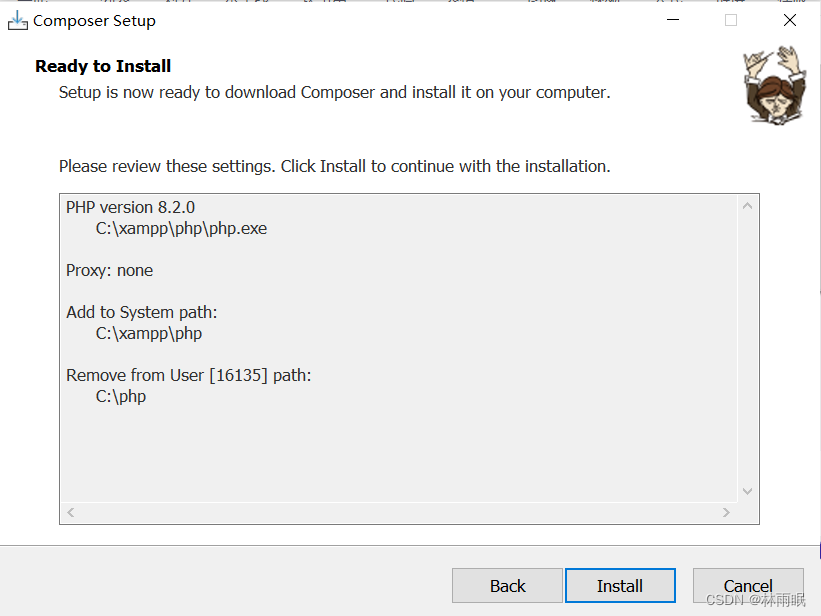Click the Composer mascot image

pos(775,87)
